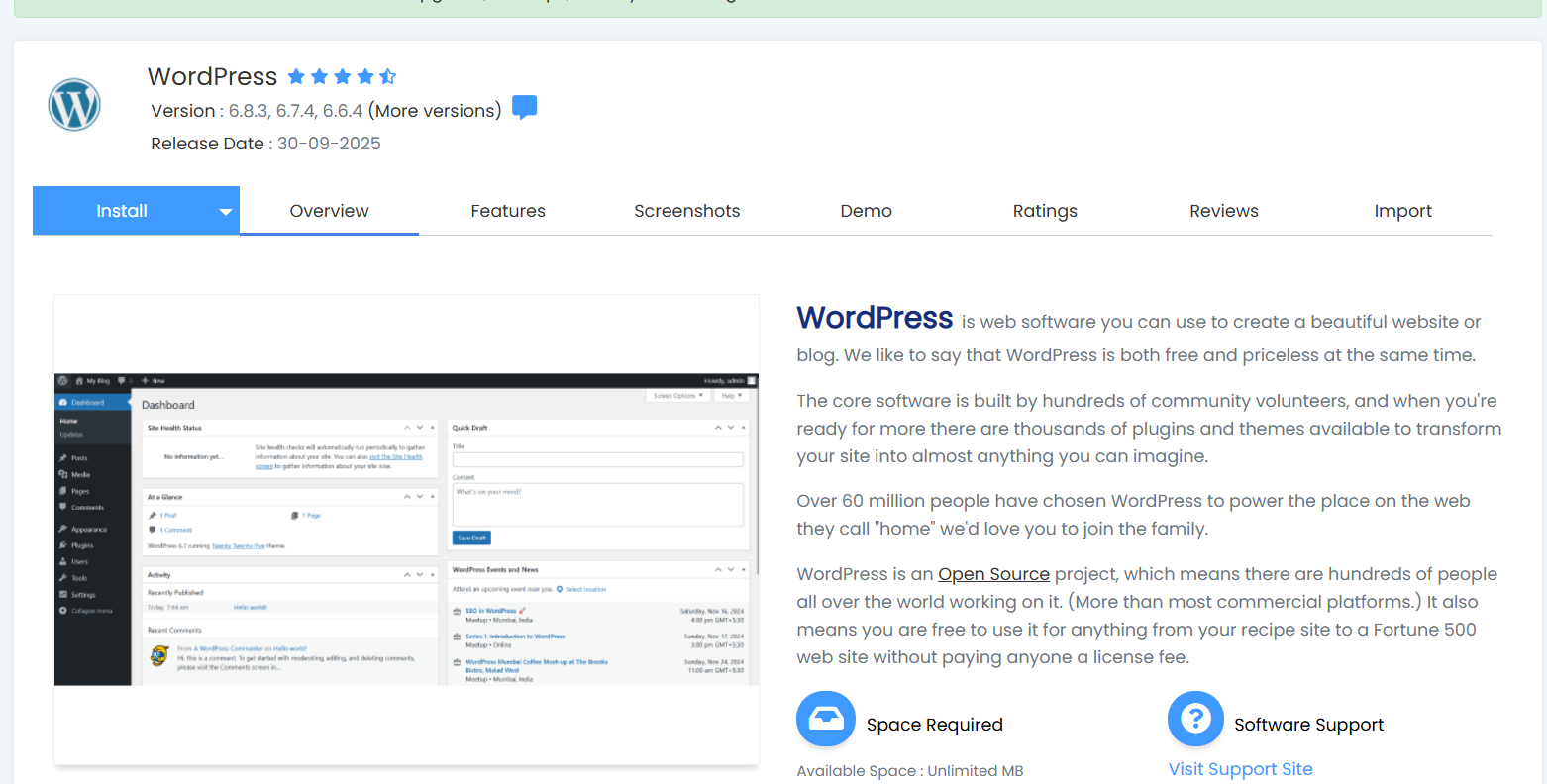Select the Reviews tab
Screen dimensions: 1547x784
point(1223,211)
